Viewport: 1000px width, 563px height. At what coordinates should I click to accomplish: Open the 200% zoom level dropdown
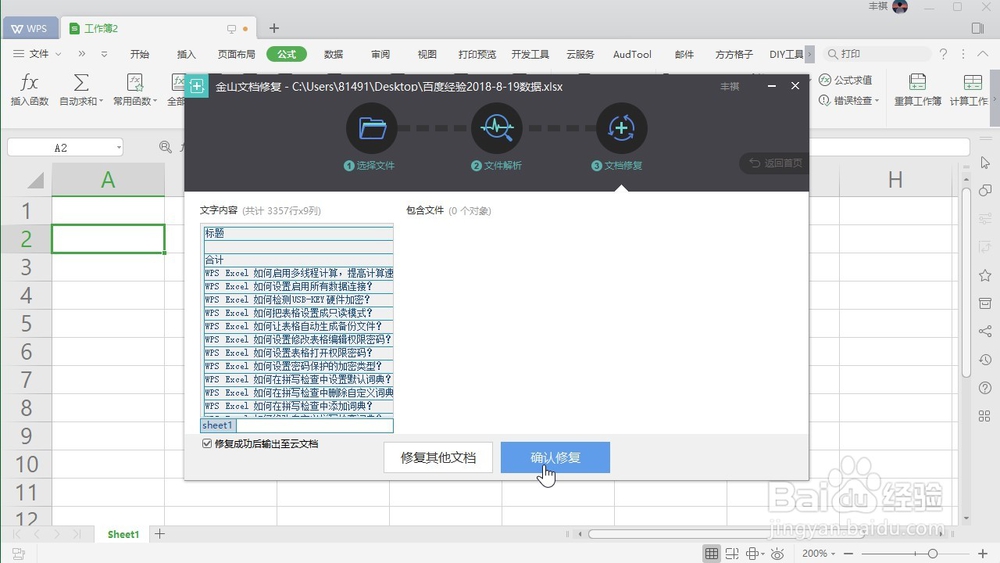point(834,553)
